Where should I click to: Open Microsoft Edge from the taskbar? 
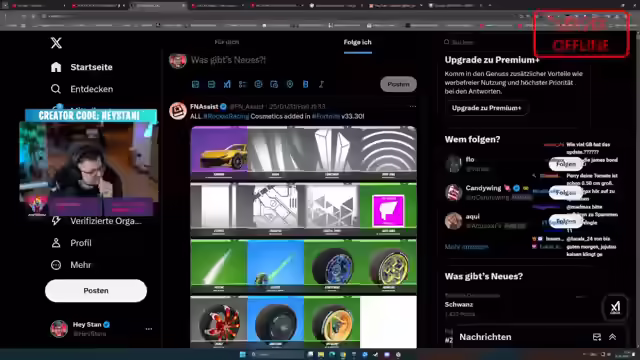(x=332, y=355)
